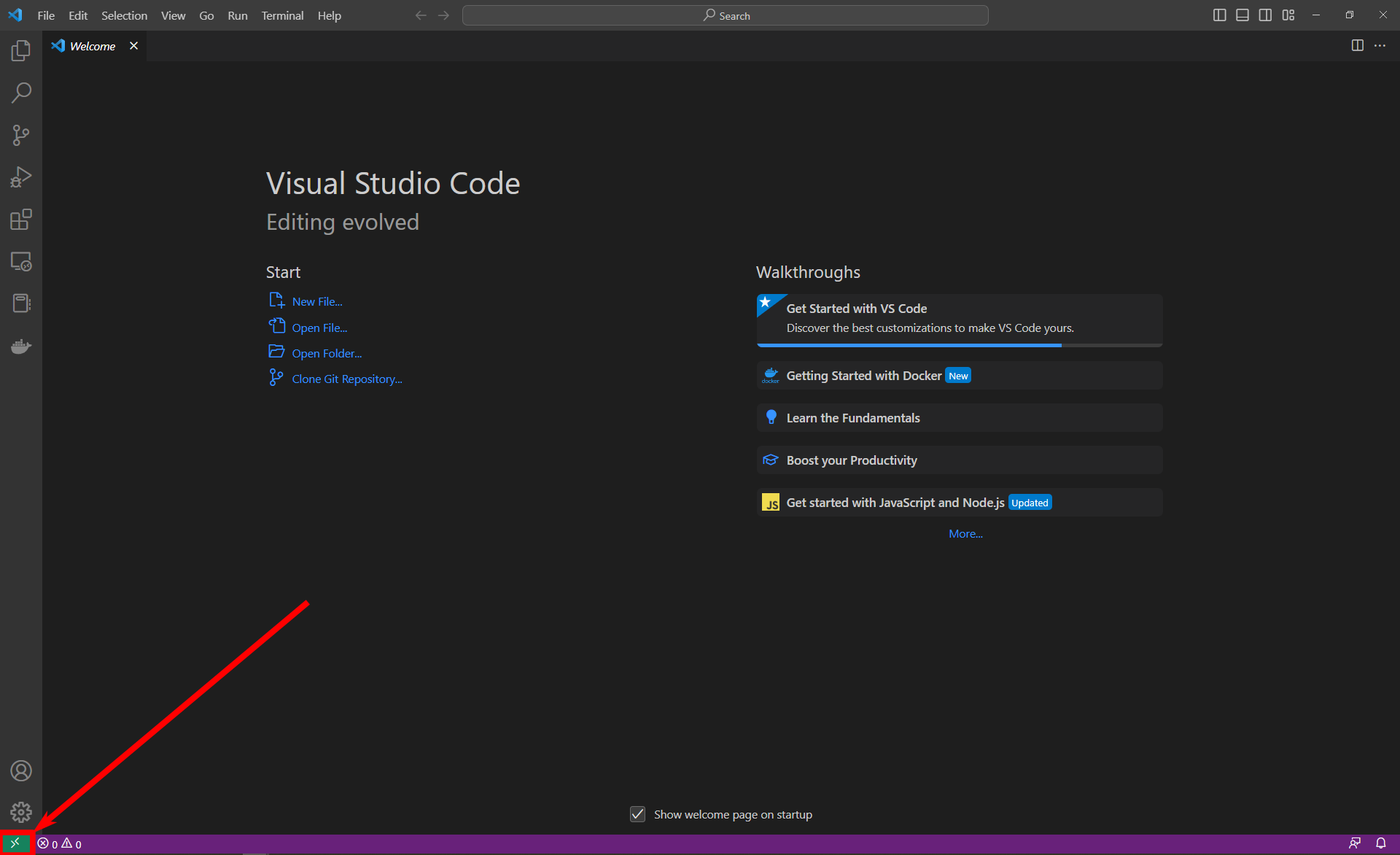Open the View menu
Screen dimensions: 1400x855
point(173,15)
